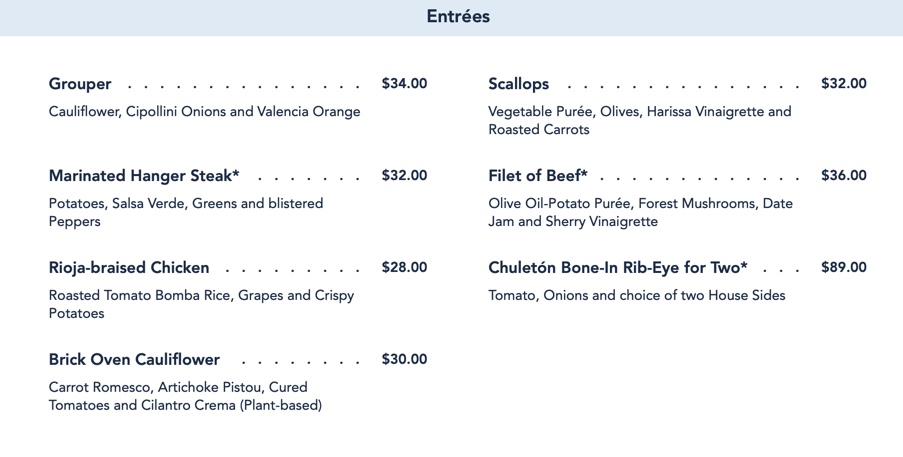Click the Salsa Verde and Peppers description

[x=186, y=212]
